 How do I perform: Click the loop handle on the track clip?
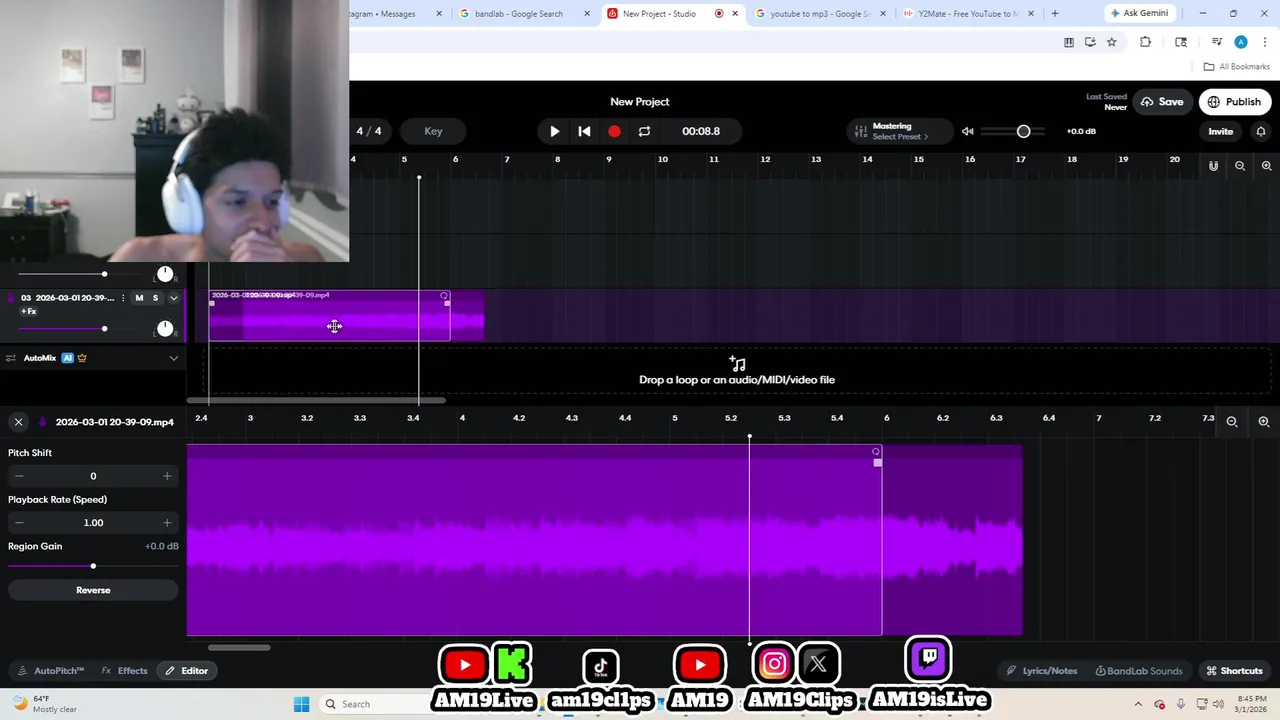[444, 296]
